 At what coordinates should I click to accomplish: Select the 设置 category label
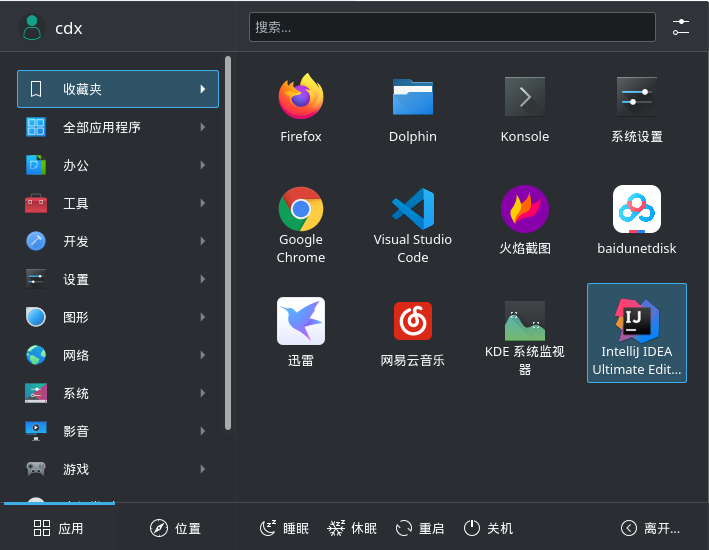(x=76, y=280)
